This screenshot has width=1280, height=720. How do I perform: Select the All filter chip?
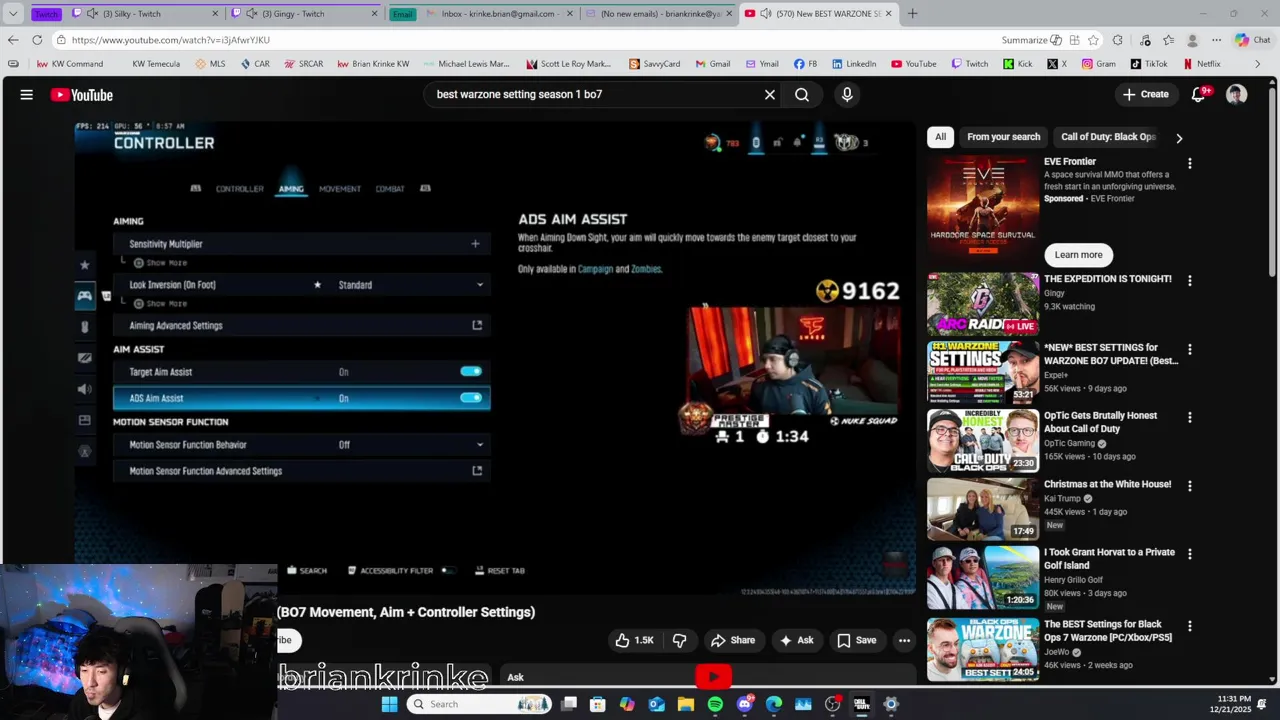click(x=940, y=137)
